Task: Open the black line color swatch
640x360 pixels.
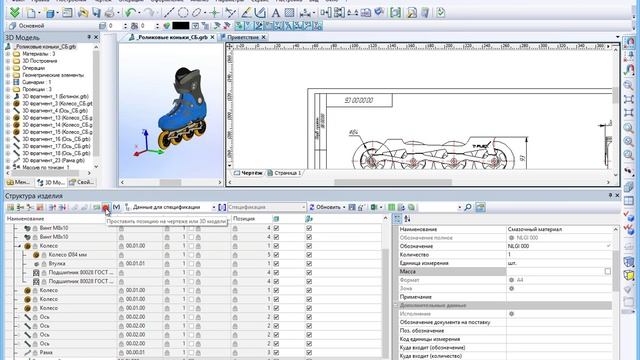Action: [x=180, y=26]
